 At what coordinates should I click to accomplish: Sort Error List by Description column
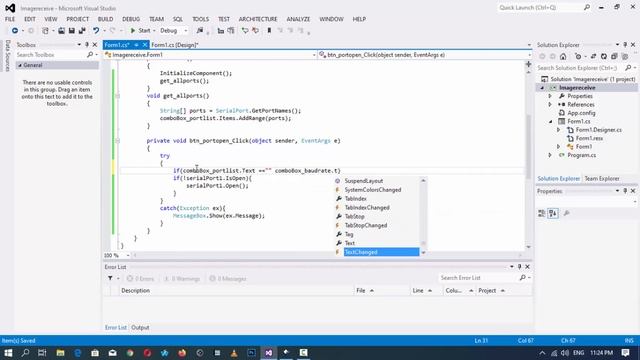[136, 291]
